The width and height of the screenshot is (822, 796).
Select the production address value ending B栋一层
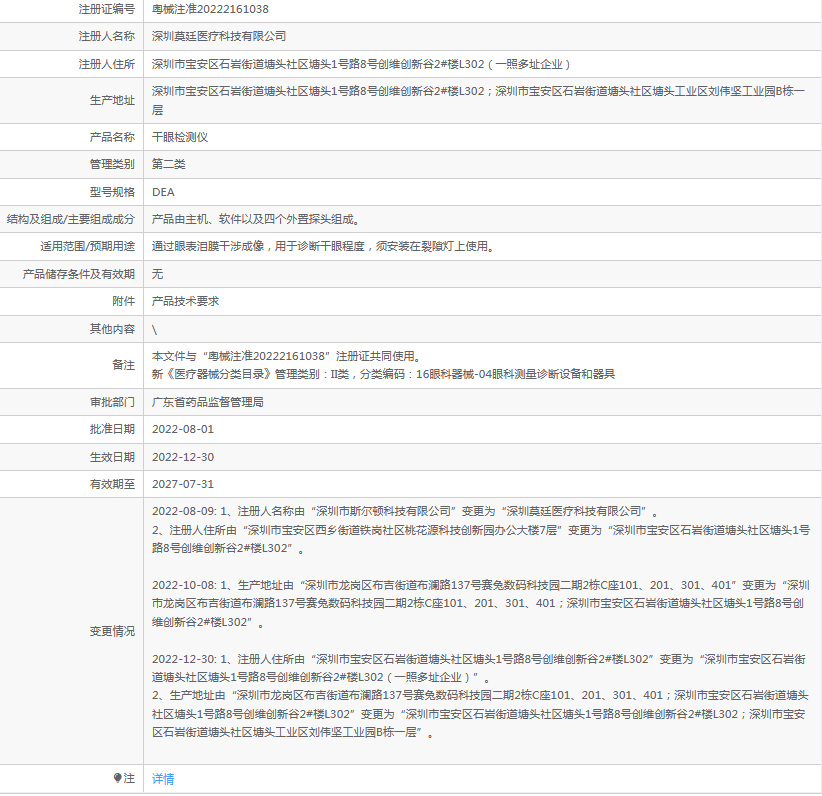[x=478, y=101]
